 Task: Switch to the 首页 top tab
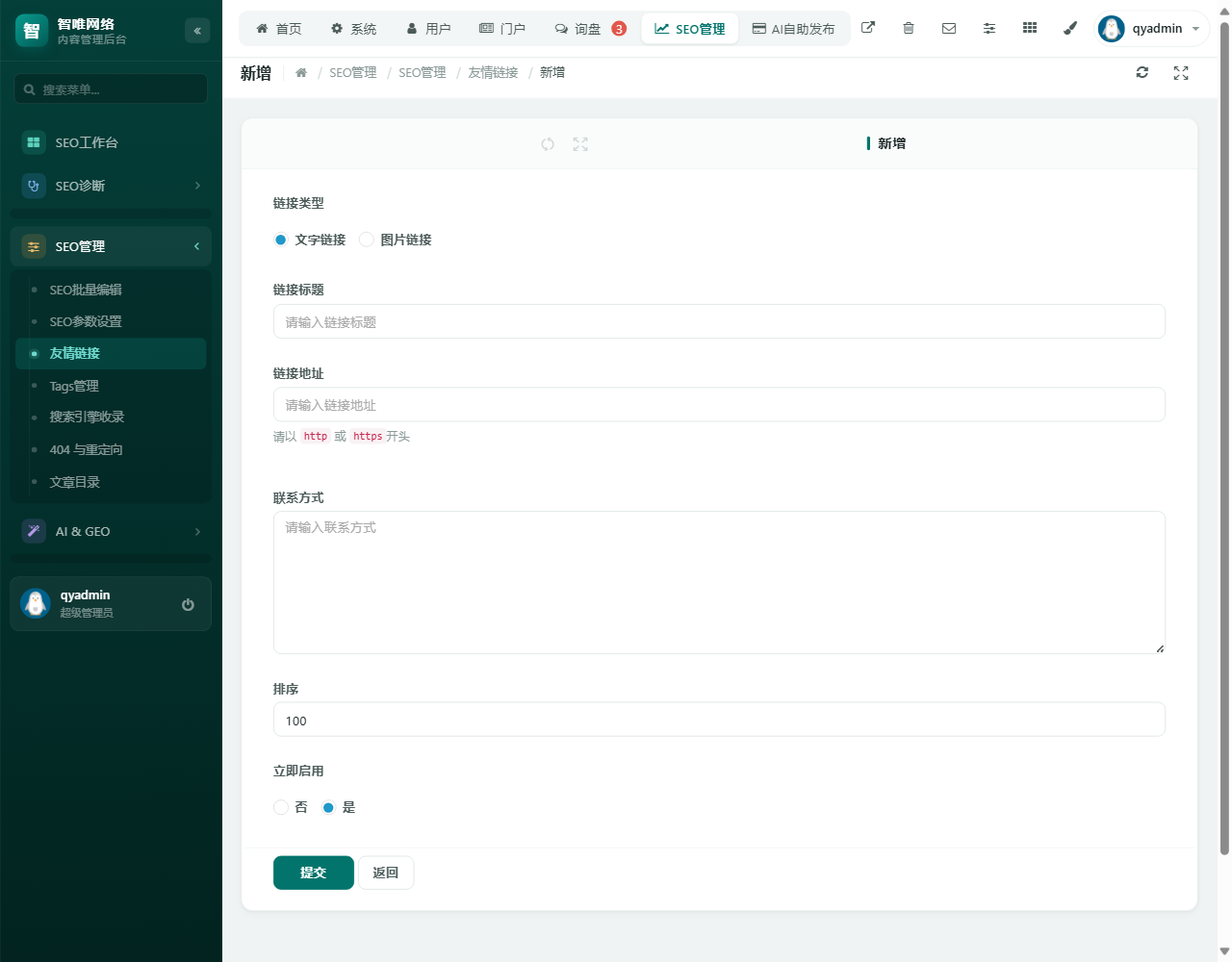(x=279, y=29)
